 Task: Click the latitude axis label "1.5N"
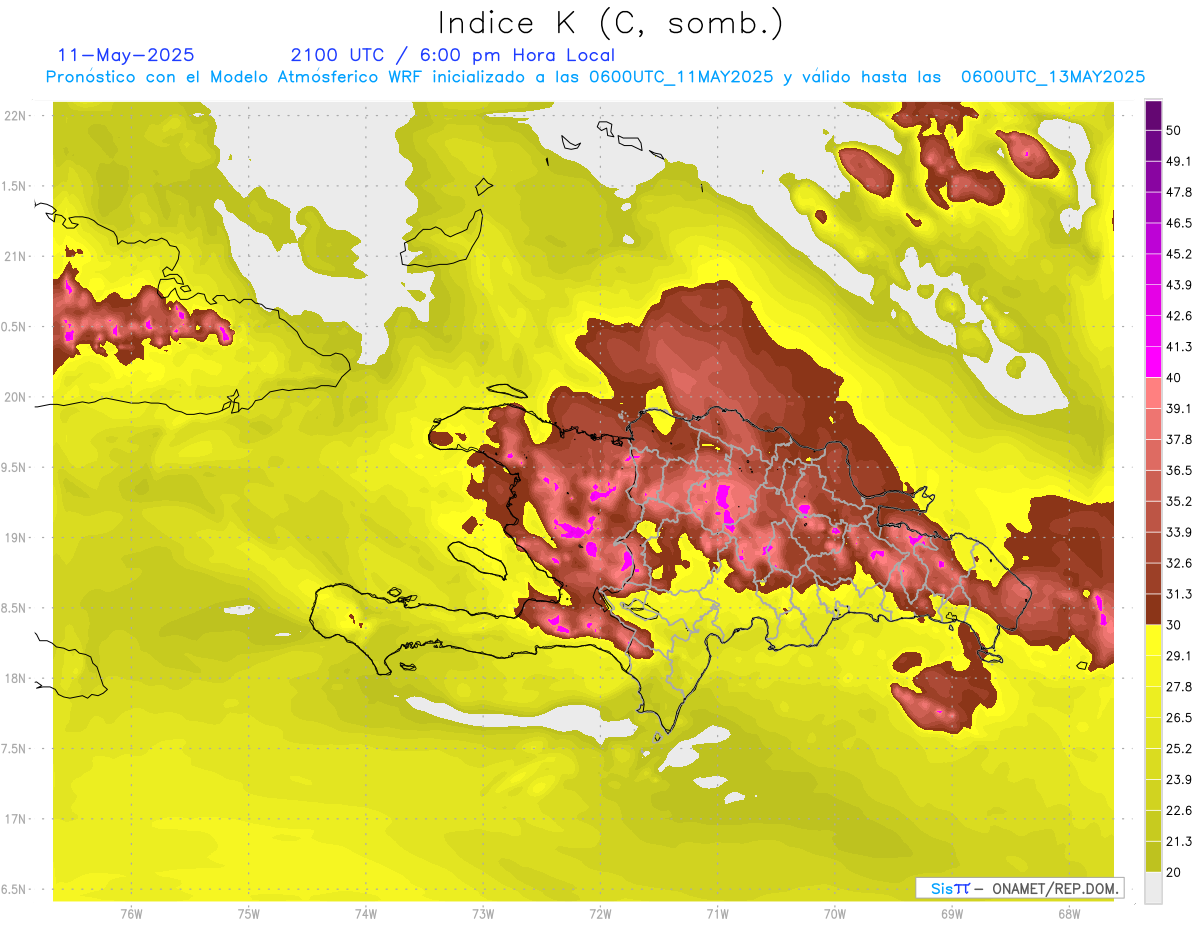[x=16, y=186]
